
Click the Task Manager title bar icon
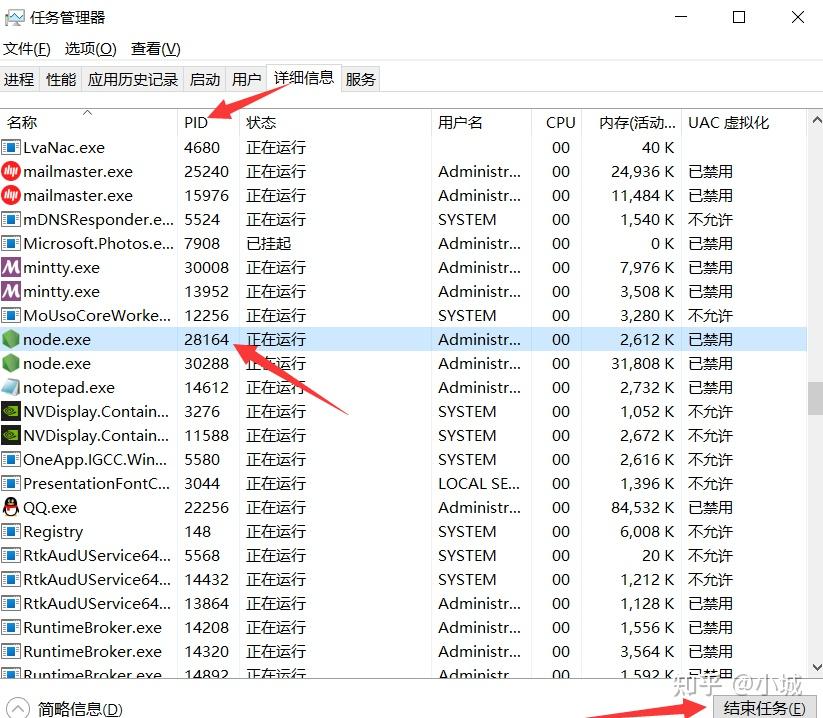[15, 17]
